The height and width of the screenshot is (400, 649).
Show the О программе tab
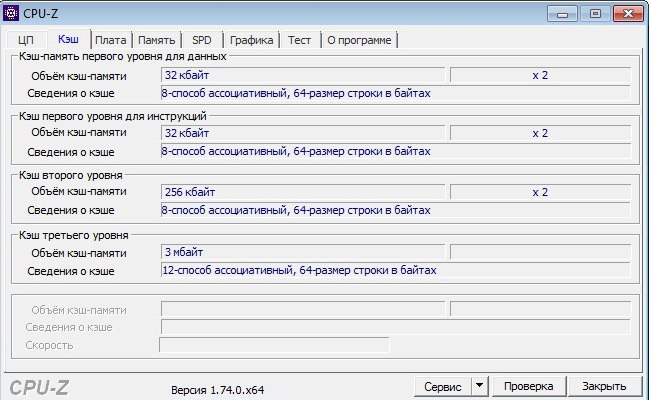359,39
